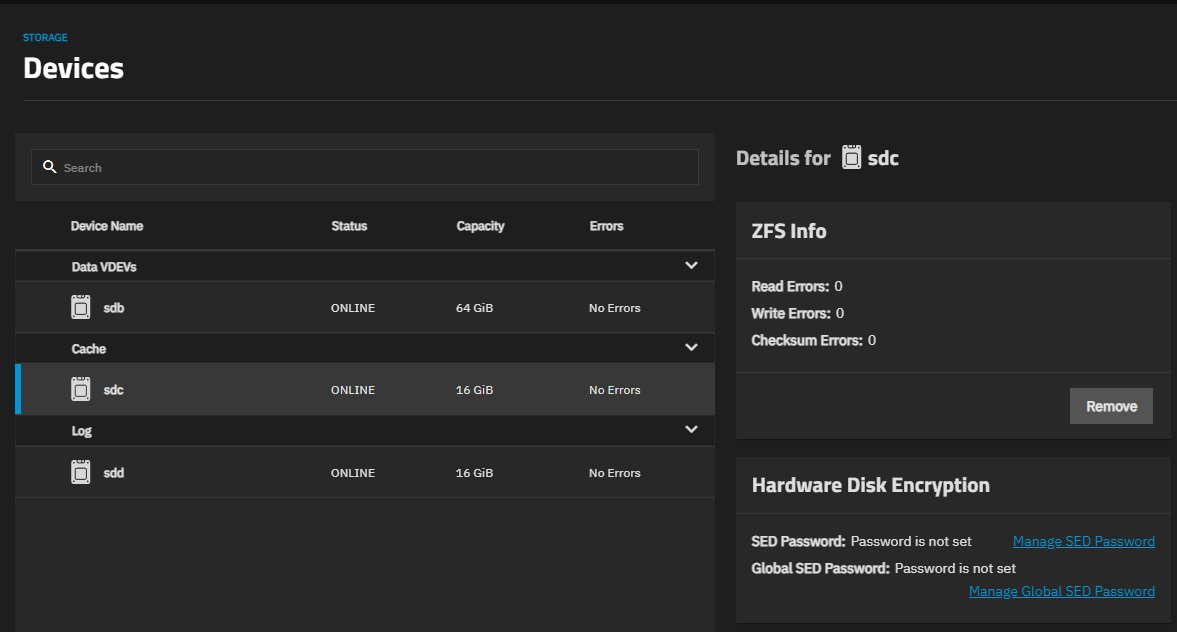Open the Manage Global SED Password link
Image resolution: width=1177 pixels, height=632 pixels.
[1061, 591]
